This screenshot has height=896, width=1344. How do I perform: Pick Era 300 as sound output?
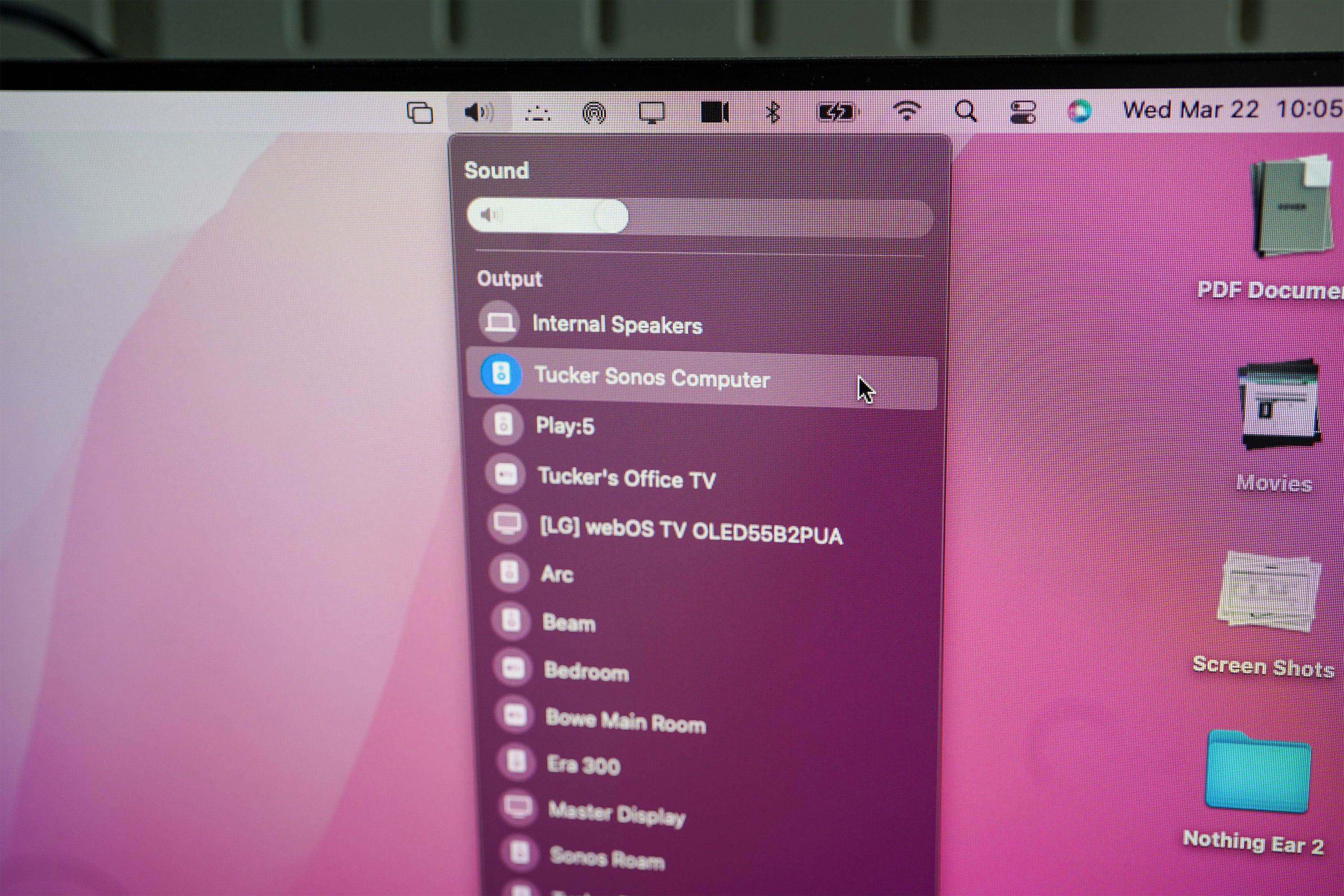[x=583, y=765]
